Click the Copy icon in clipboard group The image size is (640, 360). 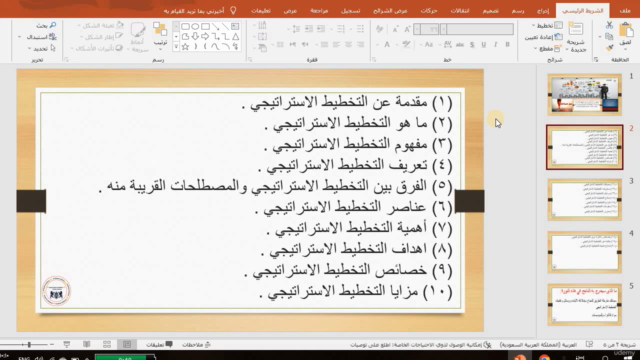pyautogui.click(x=609, y=37)
